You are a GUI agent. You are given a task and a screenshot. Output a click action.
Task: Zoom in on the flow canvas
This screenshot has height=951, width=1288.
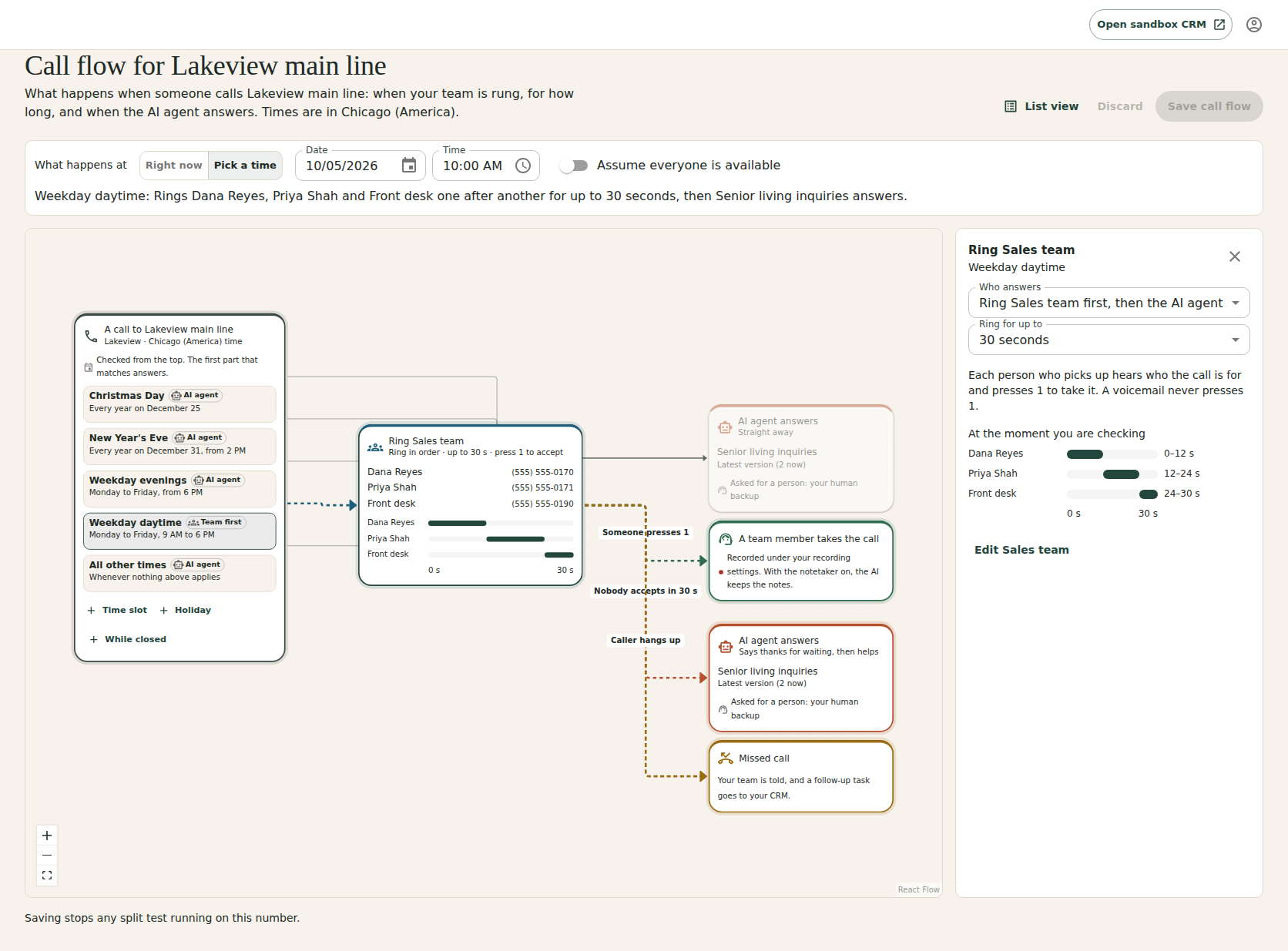(47, 835)
